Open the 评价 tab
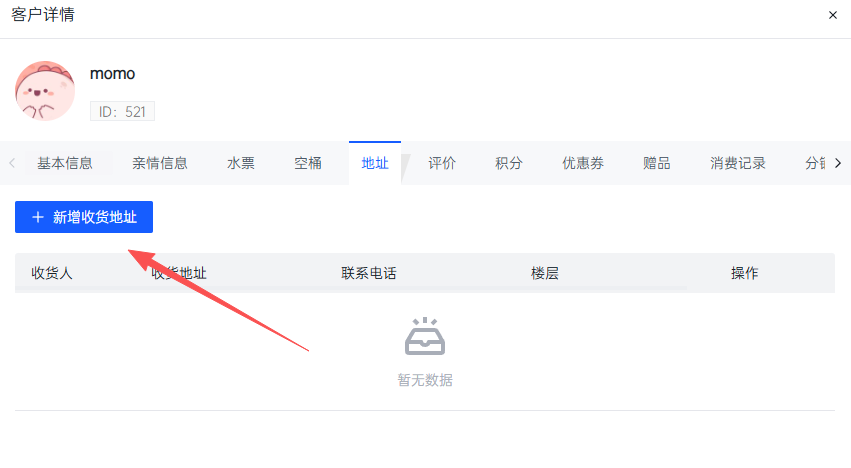Screen dimensions: 851x468 click(442, 163)
